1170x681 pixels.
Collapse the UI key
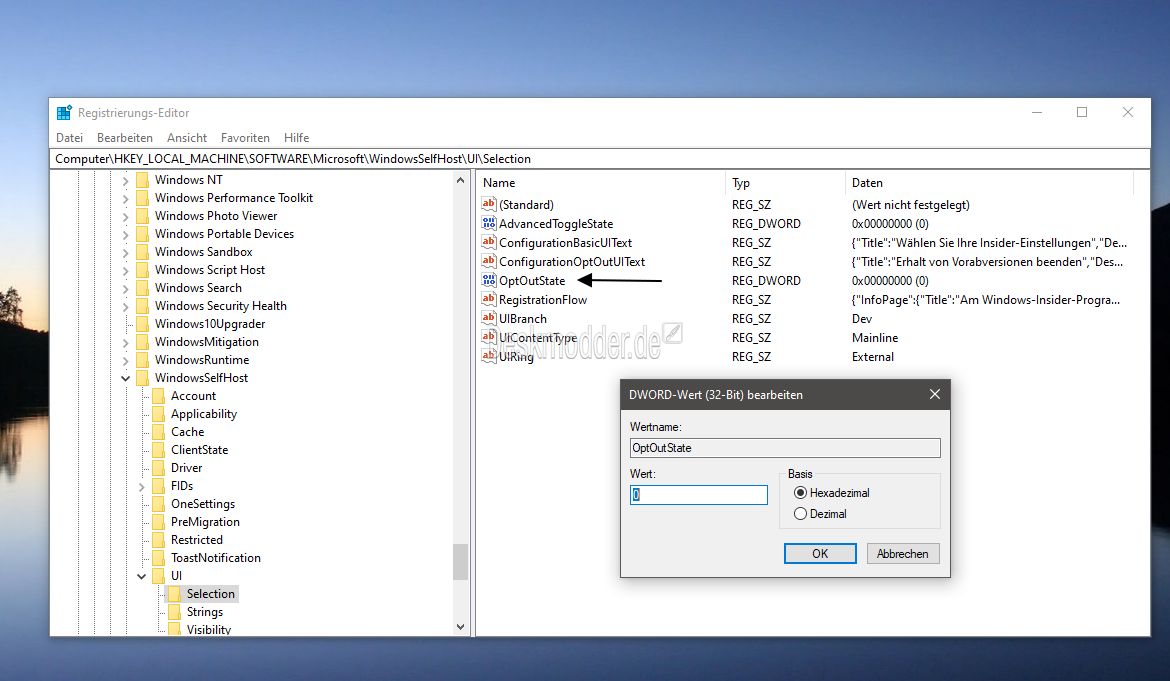(x=141, y=576)
